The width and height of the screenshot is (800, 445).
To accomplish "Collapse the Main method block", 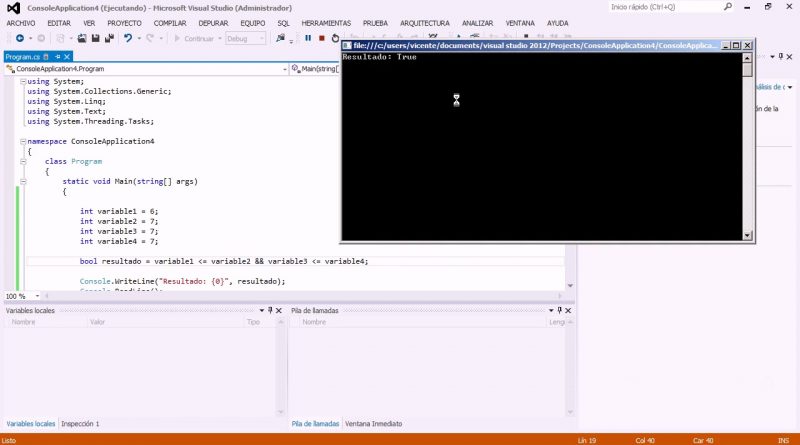I will pos(23,181).
